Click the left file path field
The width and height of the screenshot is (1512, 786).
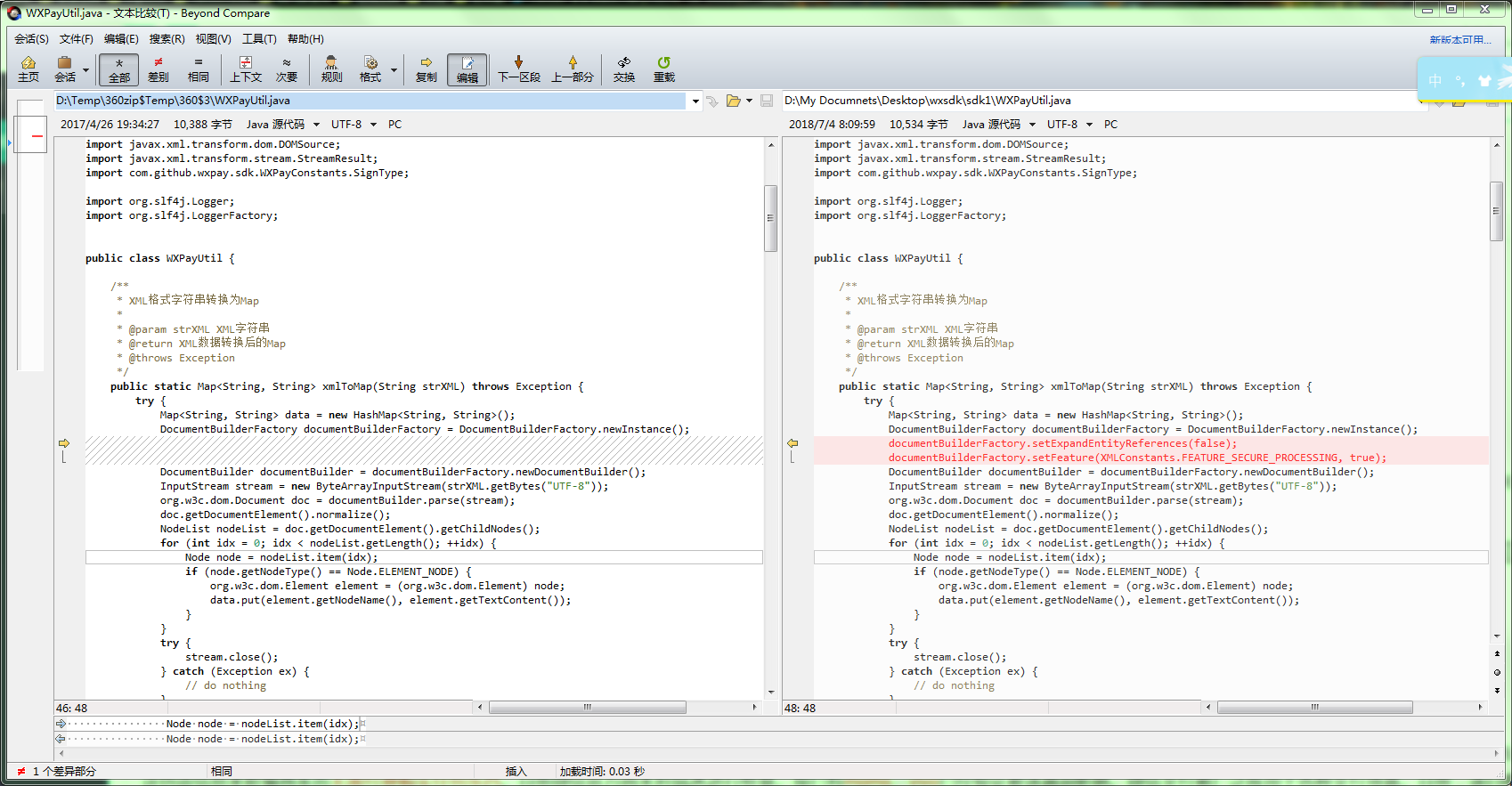pos(370,101)
